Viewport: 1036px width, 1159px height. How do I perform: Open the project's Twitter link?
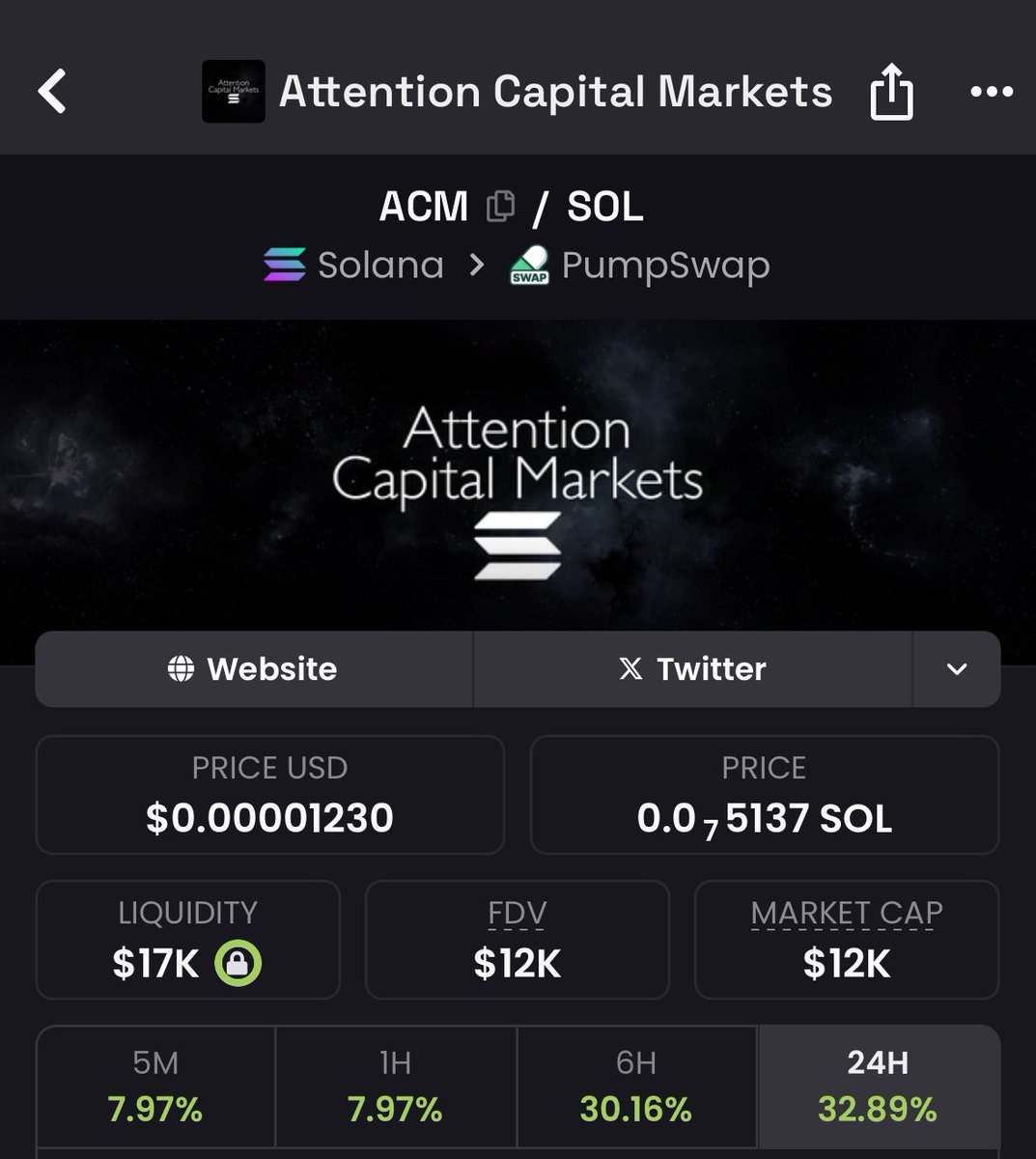pyautogui.click(x=692, y=668)
